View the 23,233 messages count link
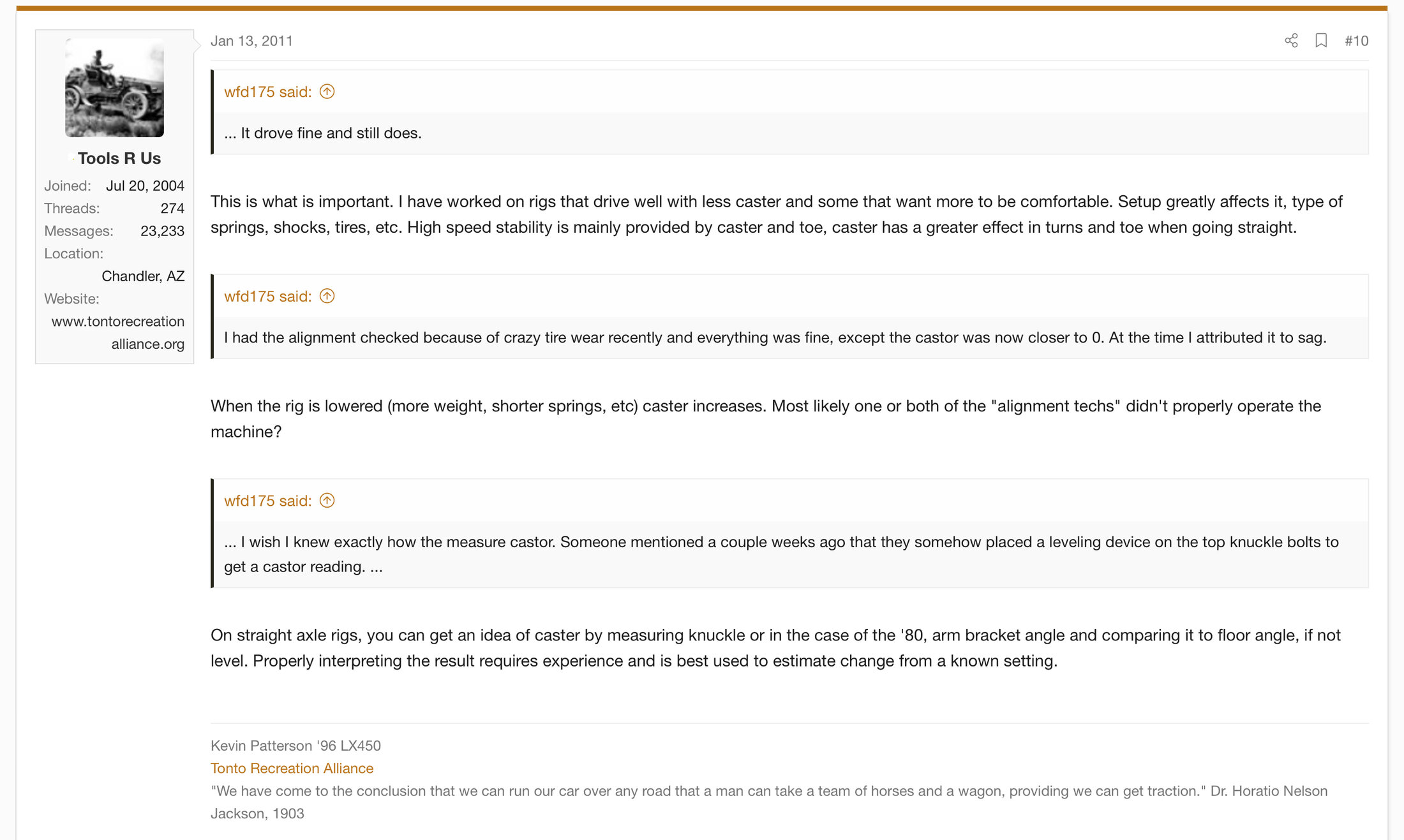This screenshot has height=840, width=1404. pos(162,231)
